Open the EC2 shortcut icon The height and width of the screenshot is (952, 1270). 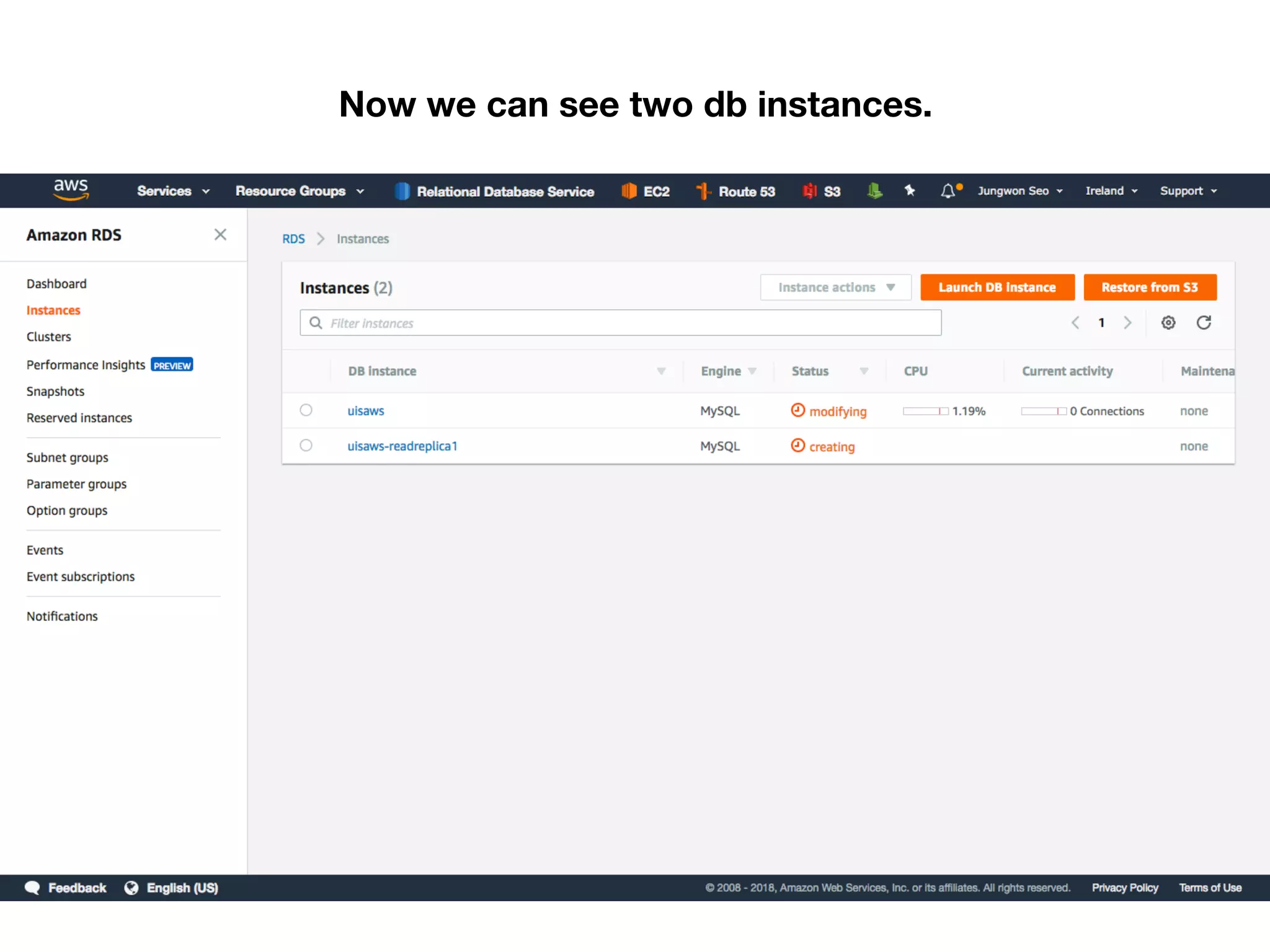(x=629, y=191)
